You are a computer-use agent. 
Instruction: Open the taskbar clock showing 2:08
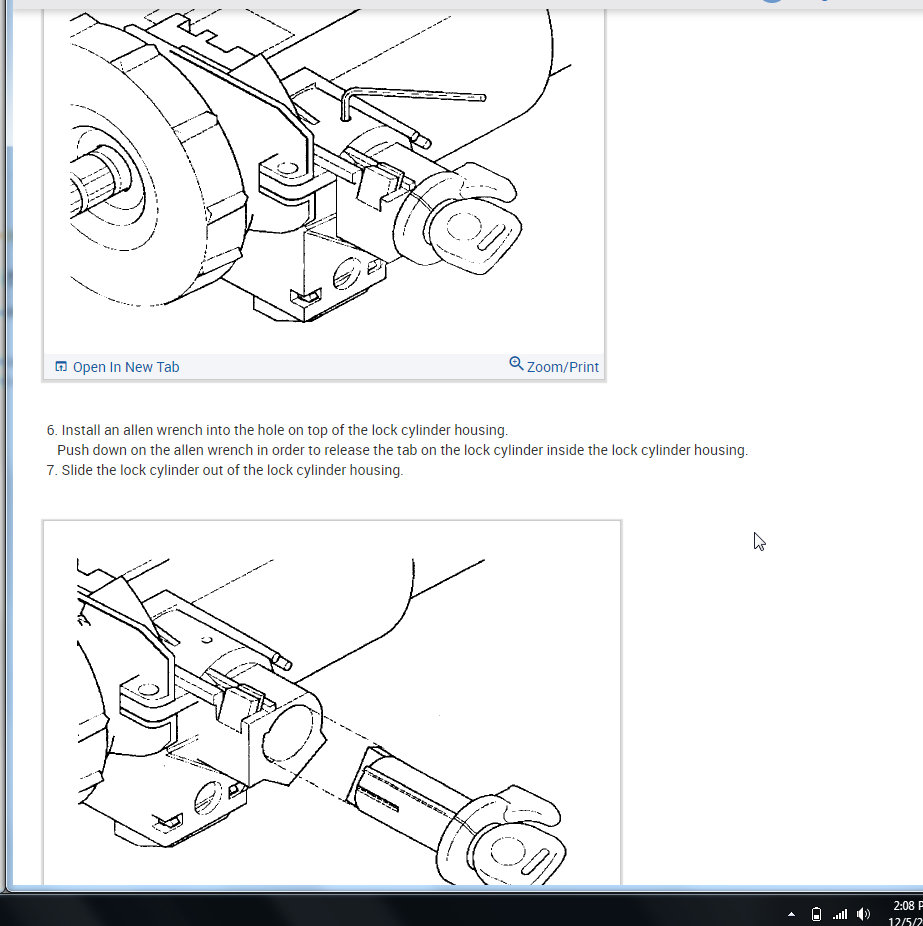[905, 914]
